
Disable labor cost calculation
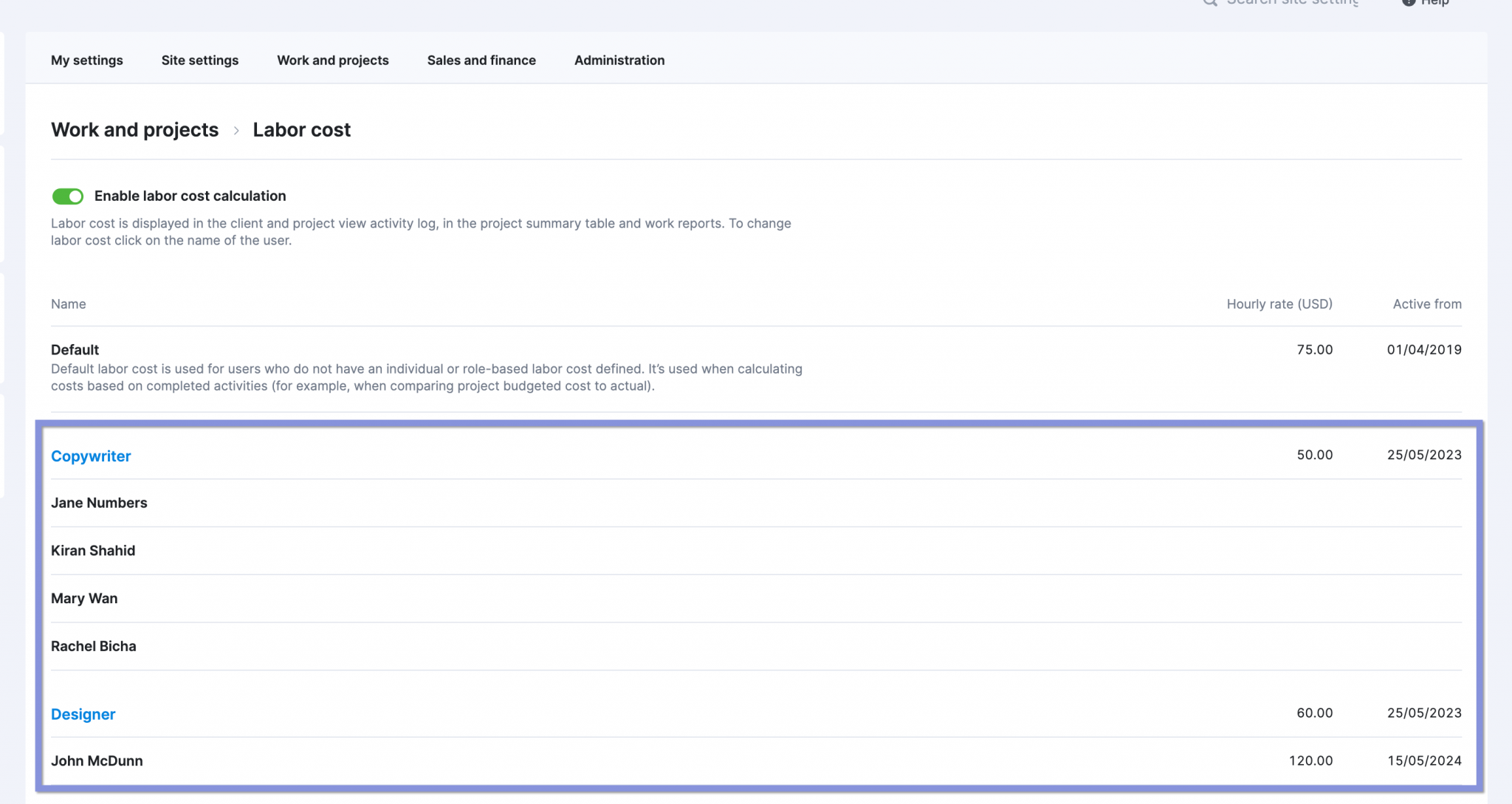(67, 196)
